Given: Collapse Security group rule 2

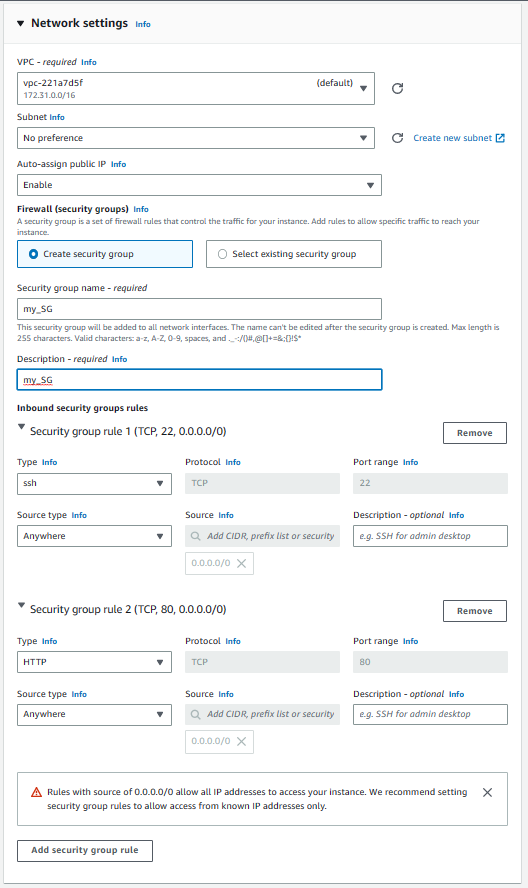Looking at the screenshot, I should click(21, 605).
